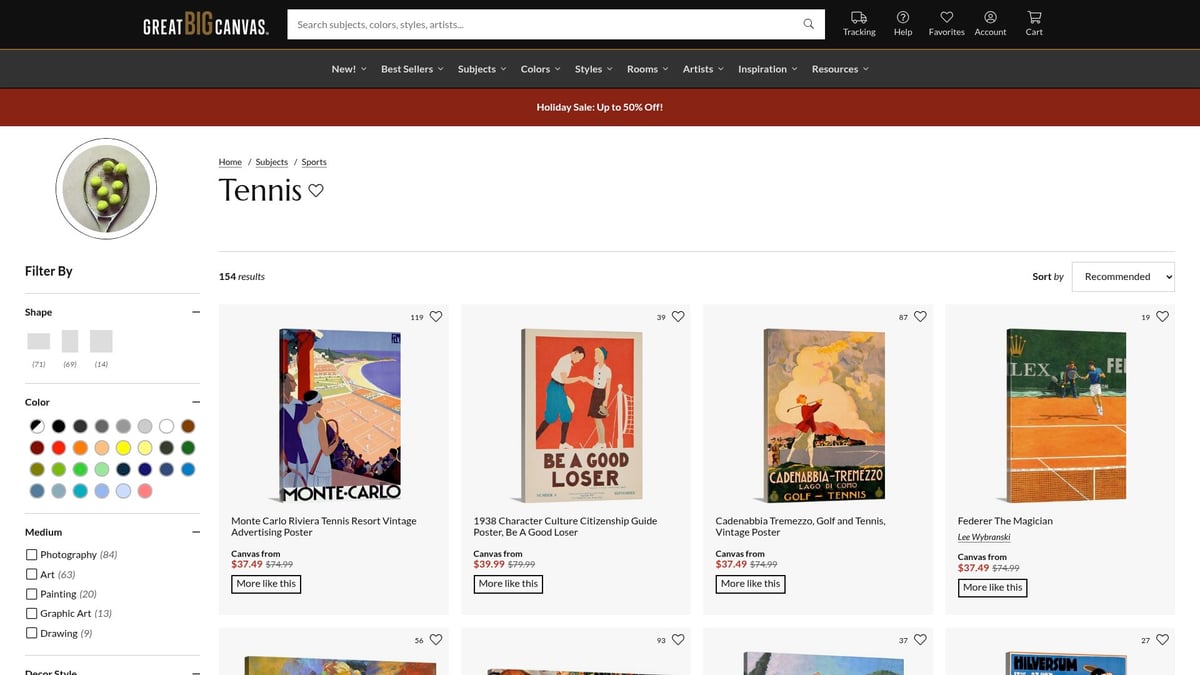Viewport: 1200px width, 675px height.
Task: Open the Best Sellers menu
Action: [411, 69]
